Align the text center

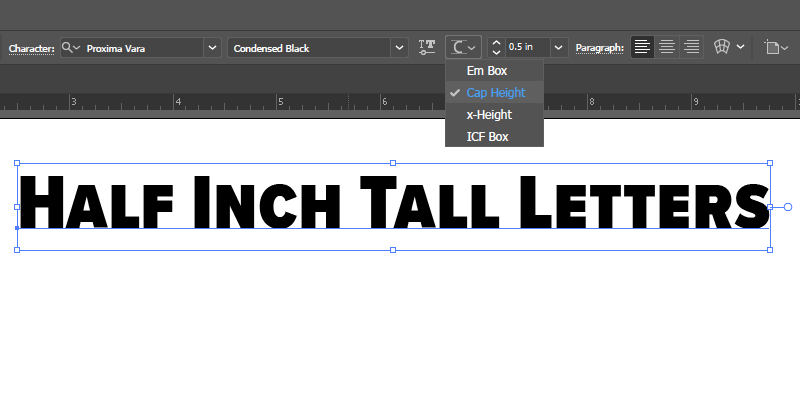coord(667,47)
